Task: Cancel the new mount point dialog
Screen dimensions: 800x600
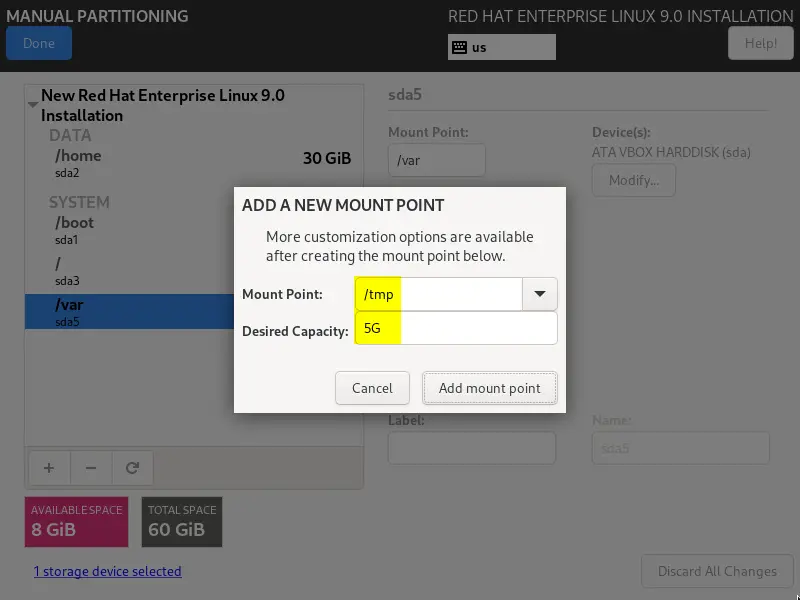Action: click(372, 388)
